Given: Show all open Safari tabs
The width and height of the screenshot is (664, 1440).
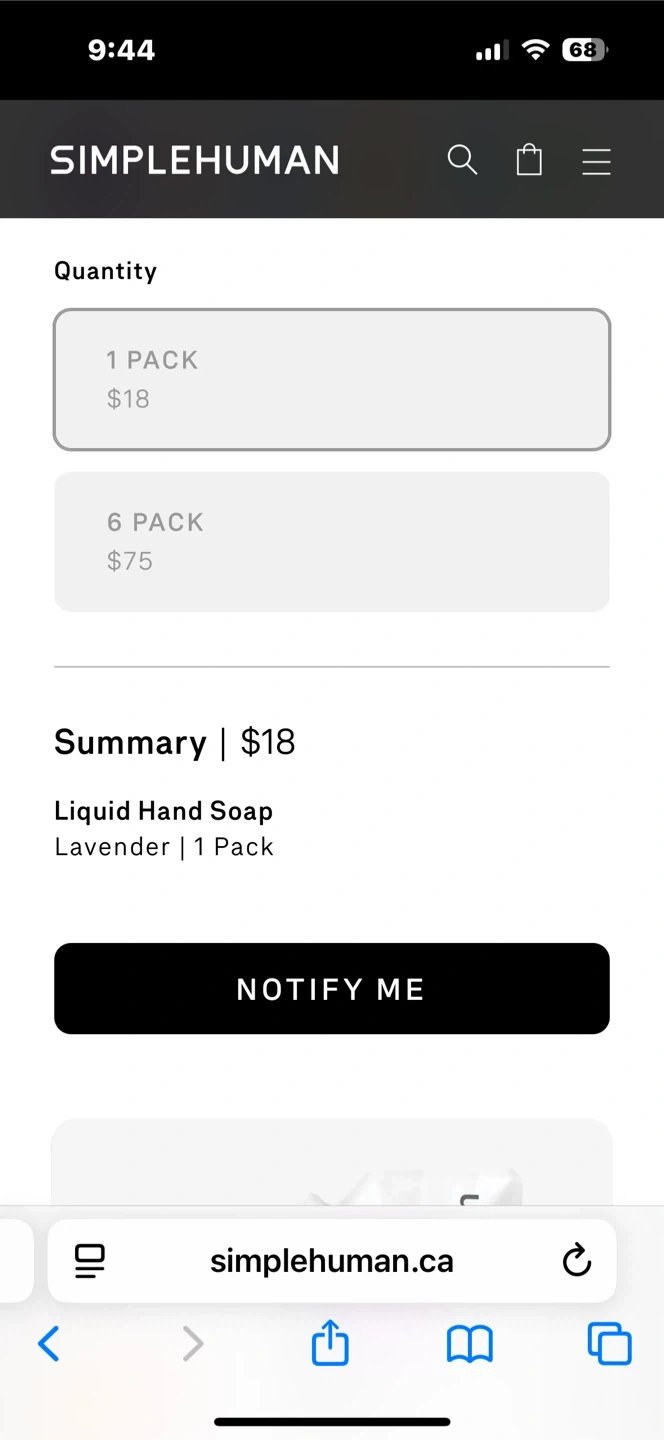Looking at the screenshot, I should click(609, 1344).
